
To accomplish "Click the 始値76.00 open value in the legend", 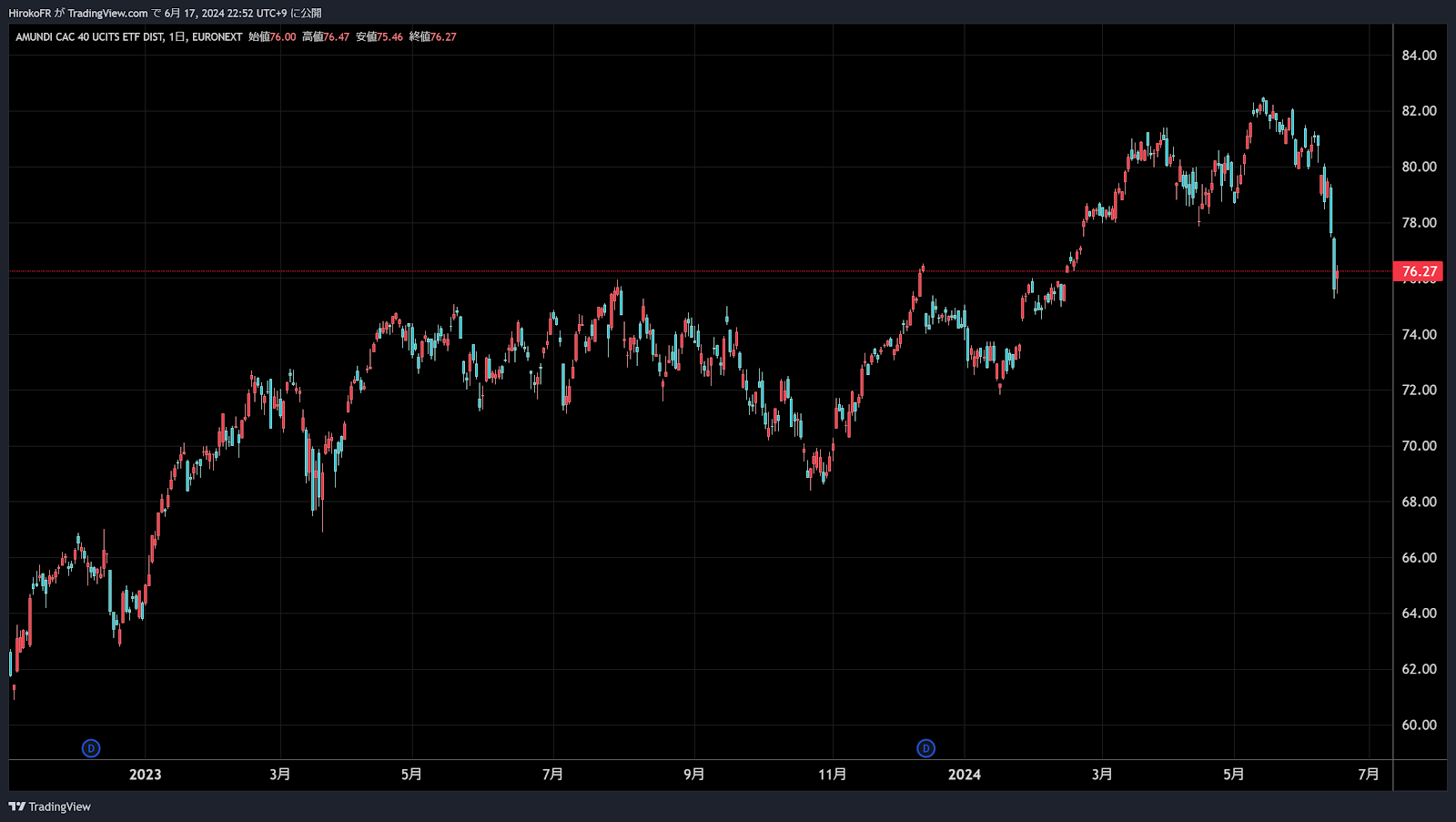I will tap(272, 36).
